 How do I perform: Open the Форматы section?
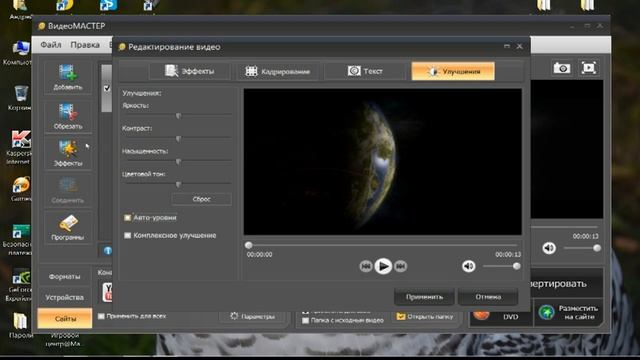pyautogui.click(x=64, y=277)
